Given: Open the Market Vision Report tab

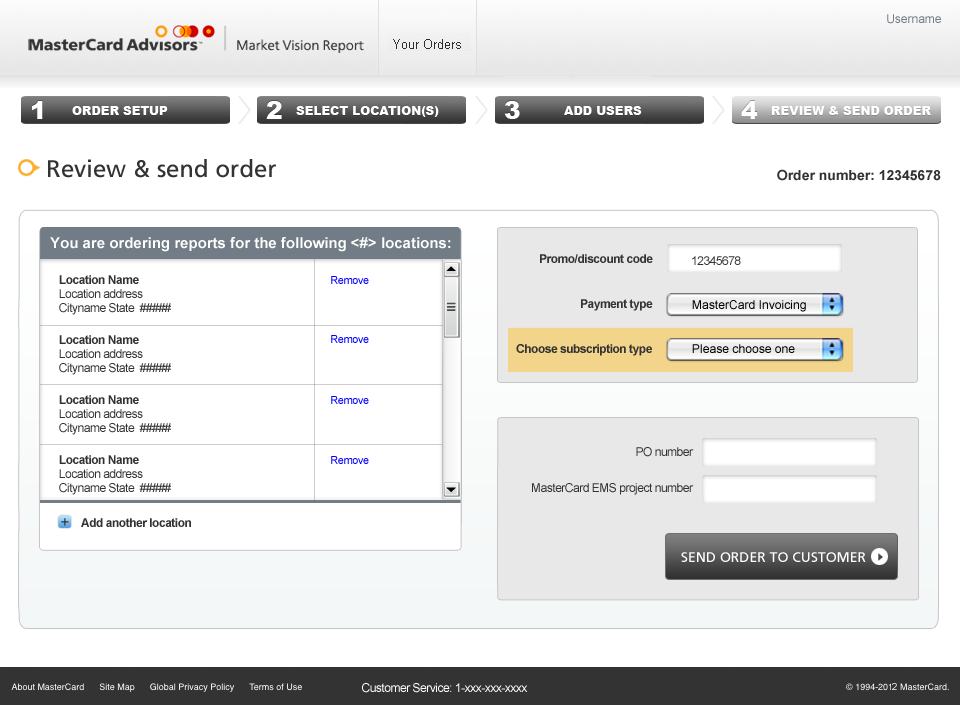Looking at the screenshot, I should point(300,45).
